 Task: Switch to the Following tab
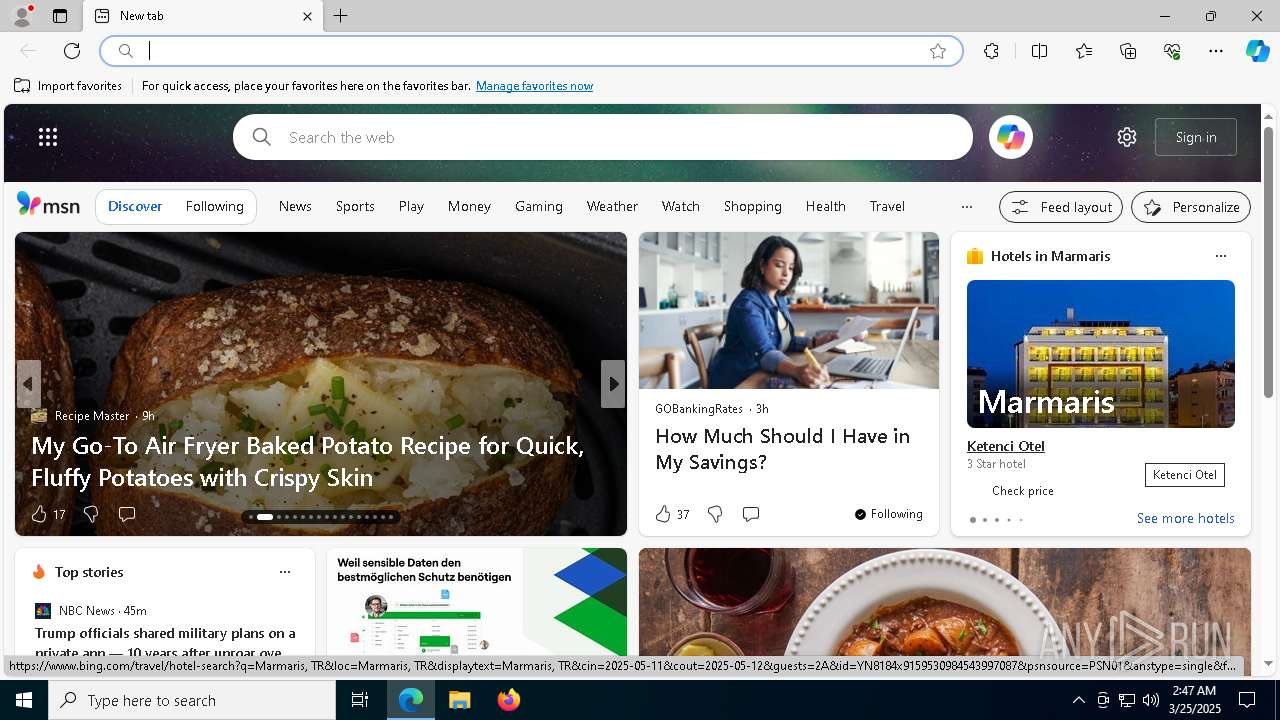tap(215, 206)
